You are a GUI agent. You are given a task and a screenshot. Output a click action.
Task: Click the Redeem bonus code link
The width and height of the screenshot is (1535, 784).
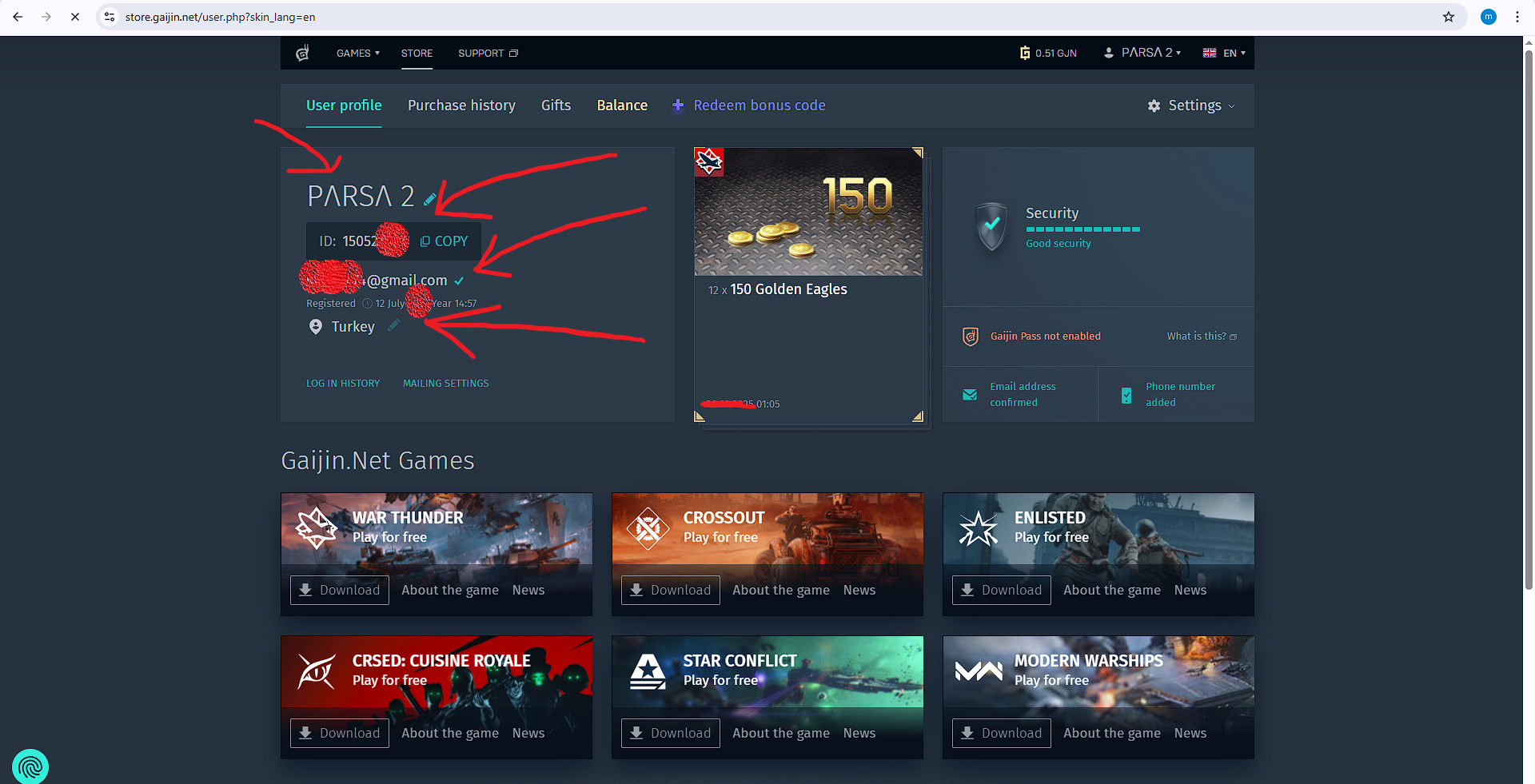(x=759, y=105)
